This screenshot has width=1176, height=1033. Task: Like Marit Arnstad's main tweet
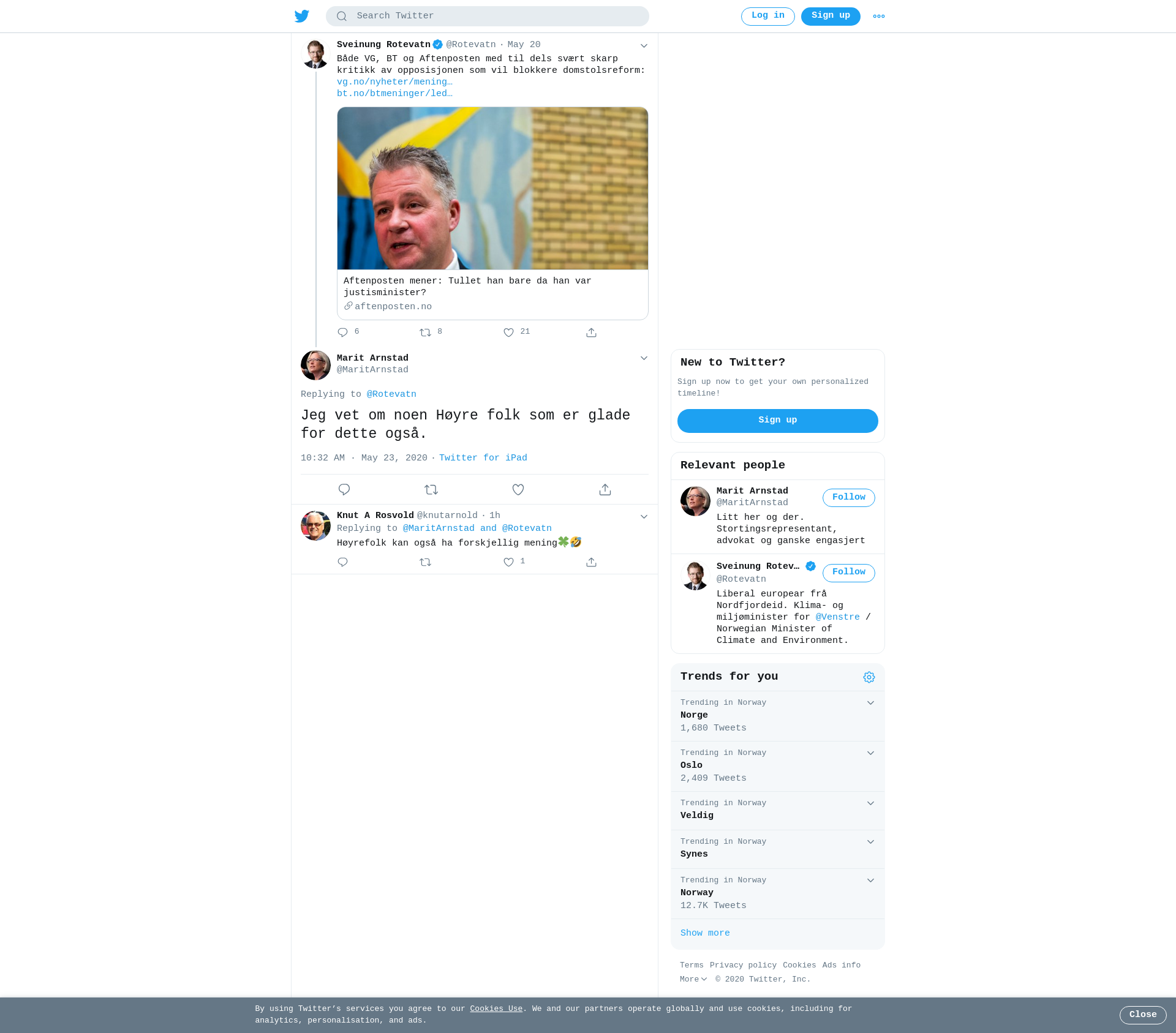coord(518,489)
